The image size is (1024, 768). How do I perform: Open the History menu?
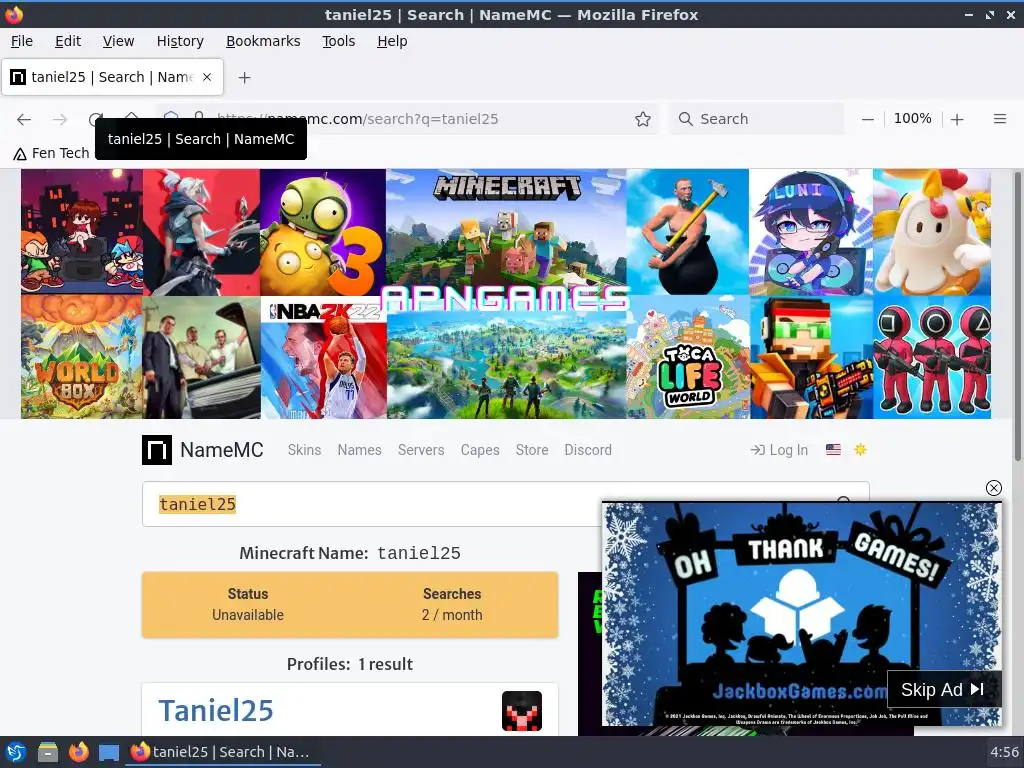[x=180, y=41]
